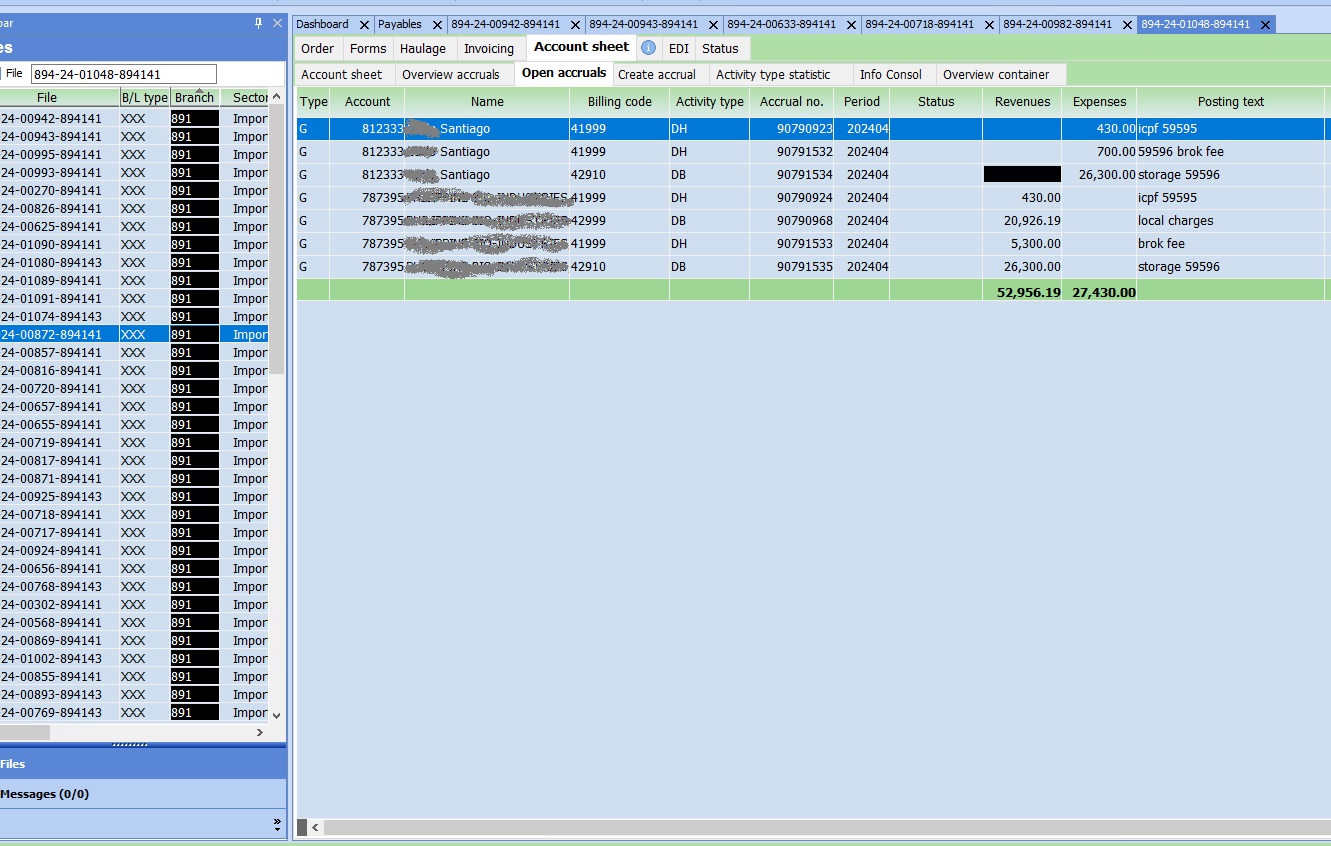
Task: Select file 24-00995-894141 in the file list
Action: [x=135, y=155]
